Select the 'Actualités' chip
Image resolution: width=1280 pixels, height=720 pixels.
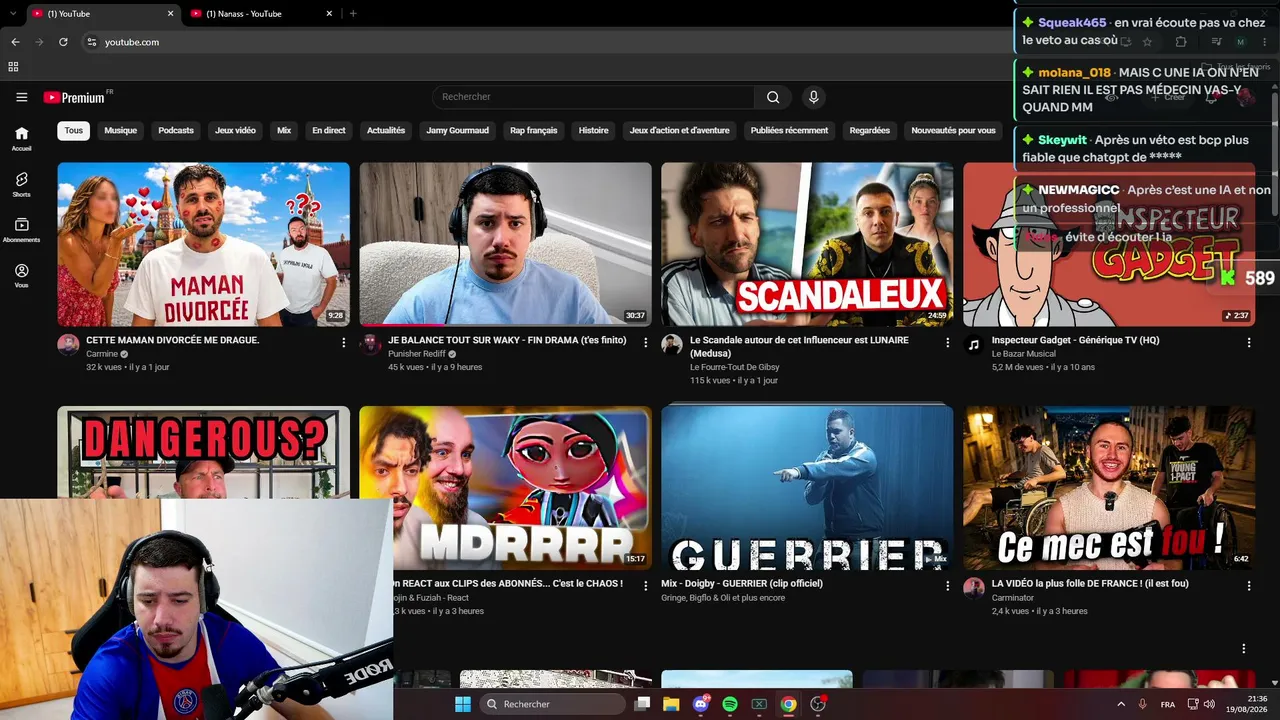coord(386,130)
